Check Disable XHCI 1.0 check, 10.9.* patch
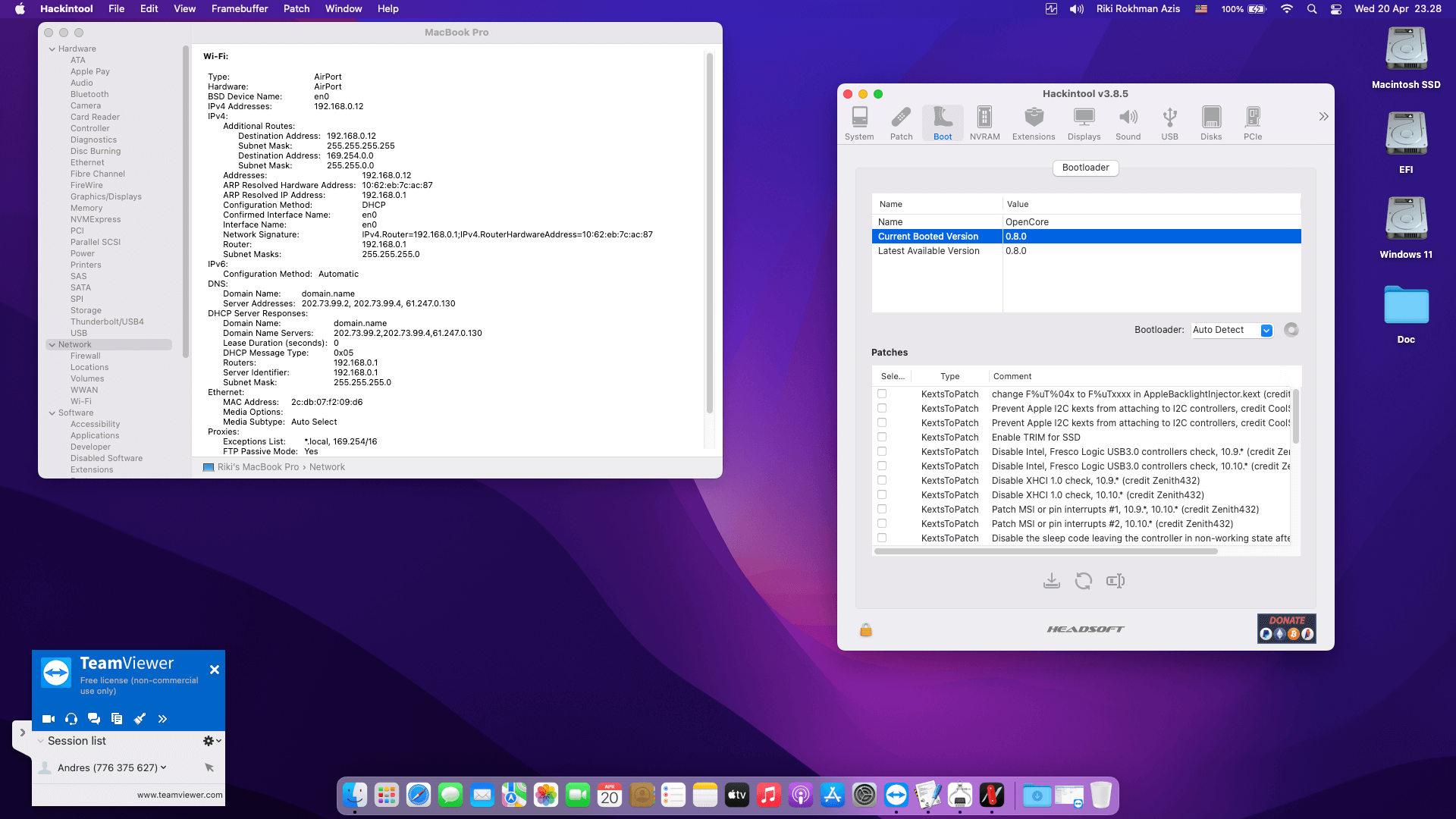 click(x=882, y=480)
